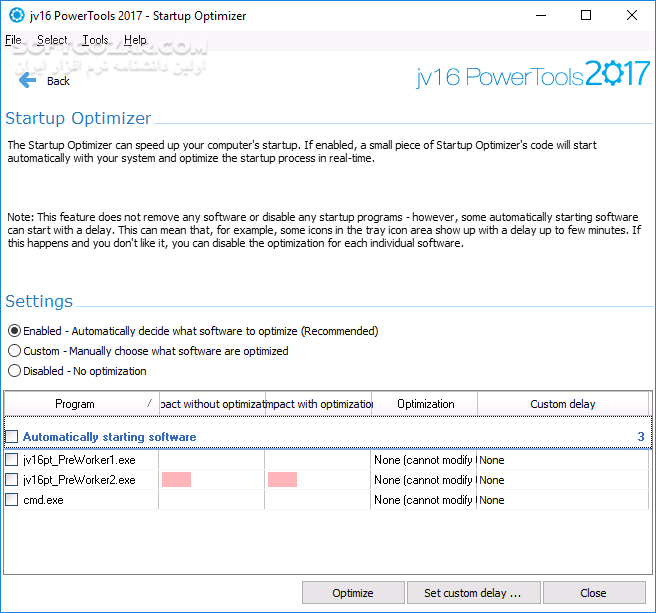656x613 pixels.
Task: Click the Custom delay column header
Action: 562,404
